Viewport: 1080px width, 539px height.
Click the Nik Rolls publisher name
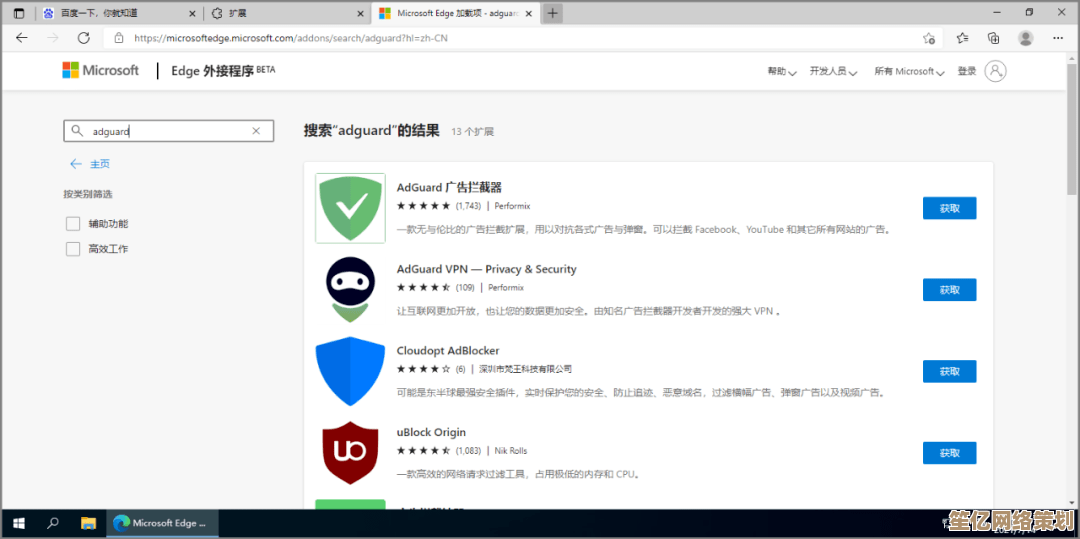(x=511, y=450)
